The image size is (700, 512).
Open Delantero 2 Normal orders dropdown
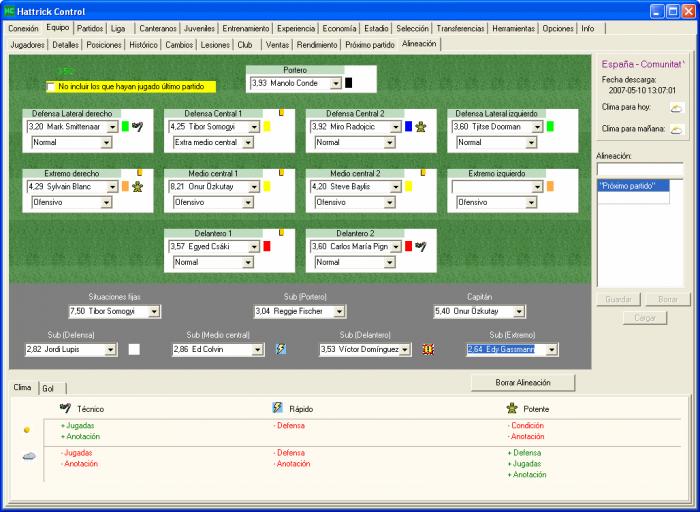tap(389, 262)
